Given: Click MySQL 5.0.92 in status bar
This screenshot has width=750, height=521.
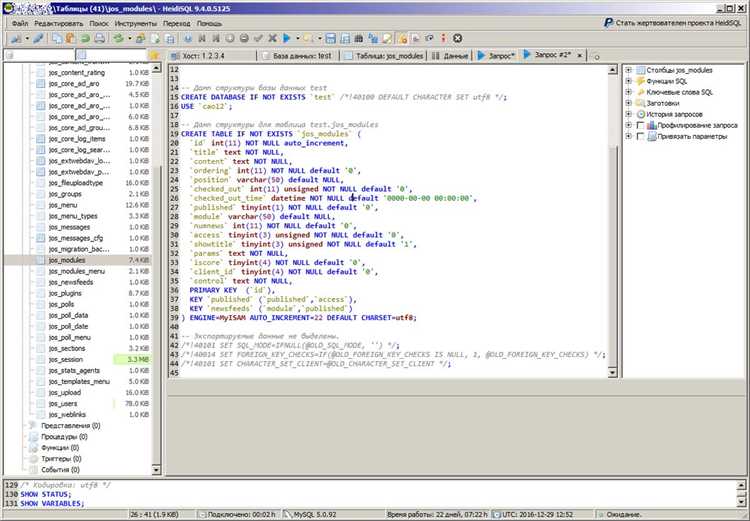Looking at the screenshot, I should pyautogui.click(x=315, y=515).
